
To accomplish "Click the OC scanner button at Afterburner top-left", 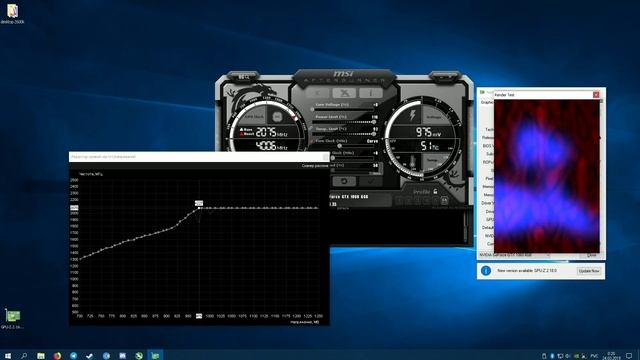I will click(x=244, y=77).
